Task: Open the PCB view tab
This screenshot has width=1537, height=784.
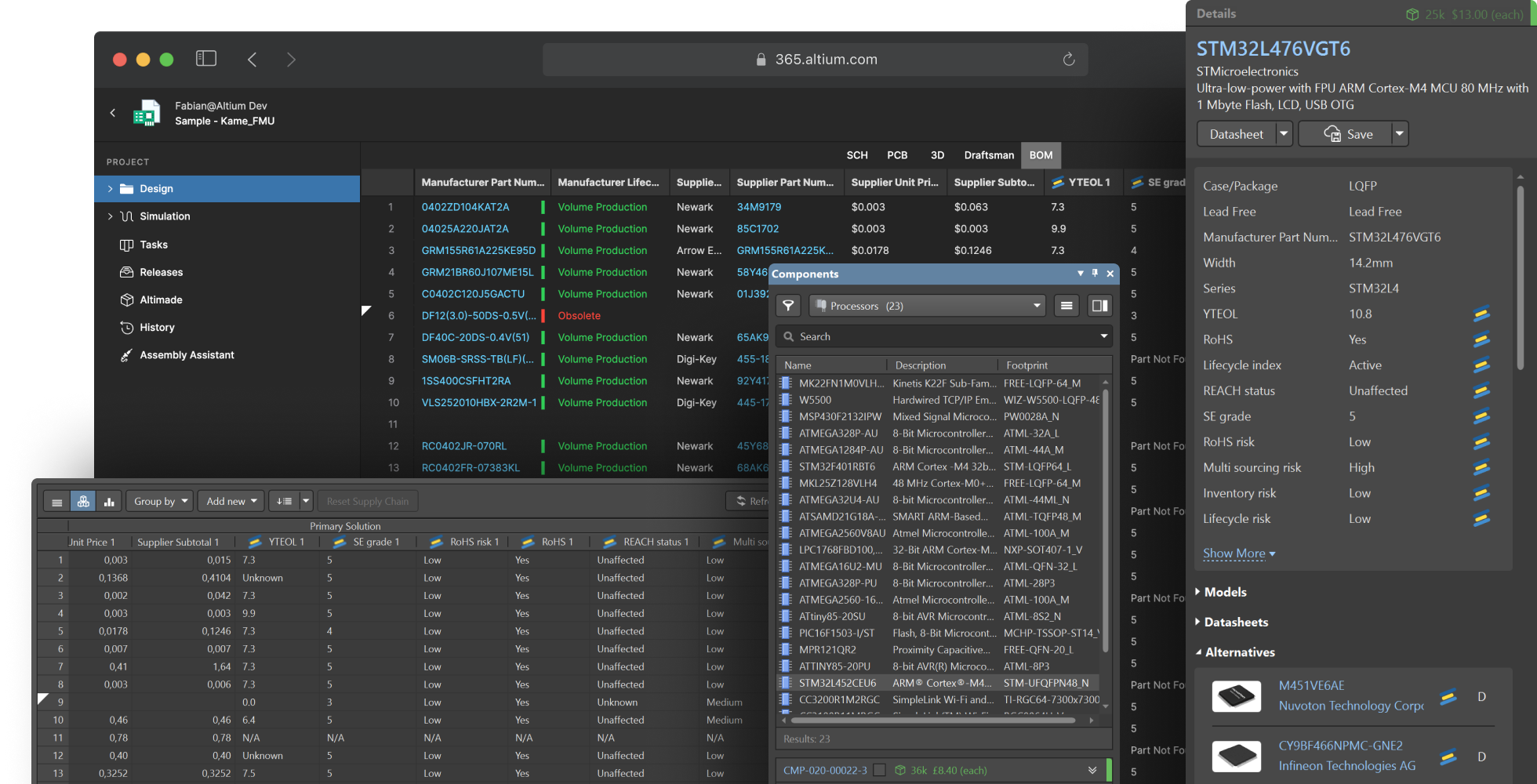Action: click(x=897, y=155)
